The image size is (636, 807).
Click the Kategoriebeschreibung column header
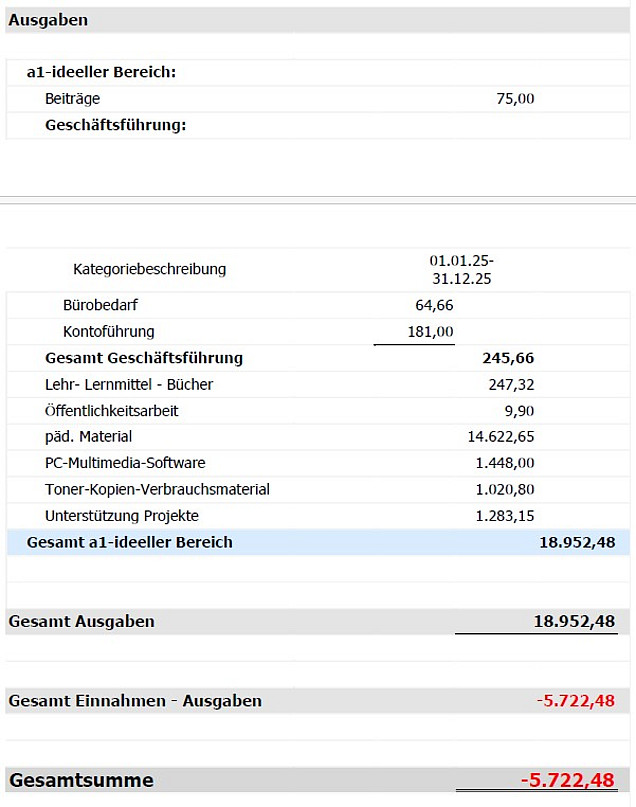coord(149,269)
